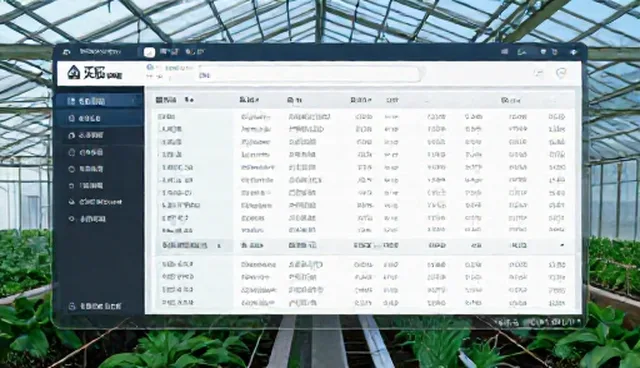Viewport: 640px width, 368px height.
Task: Expand the chevron on the highlighted sidebar item
Action: tap(133, 101)
